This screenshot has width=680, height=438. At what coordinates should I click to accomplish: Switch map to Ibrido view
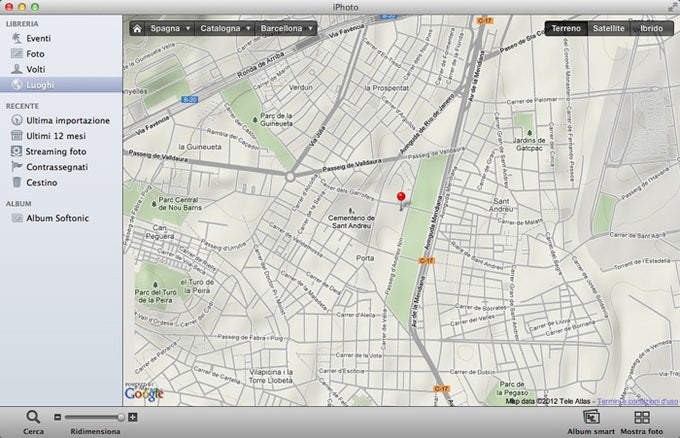(651, 29)
